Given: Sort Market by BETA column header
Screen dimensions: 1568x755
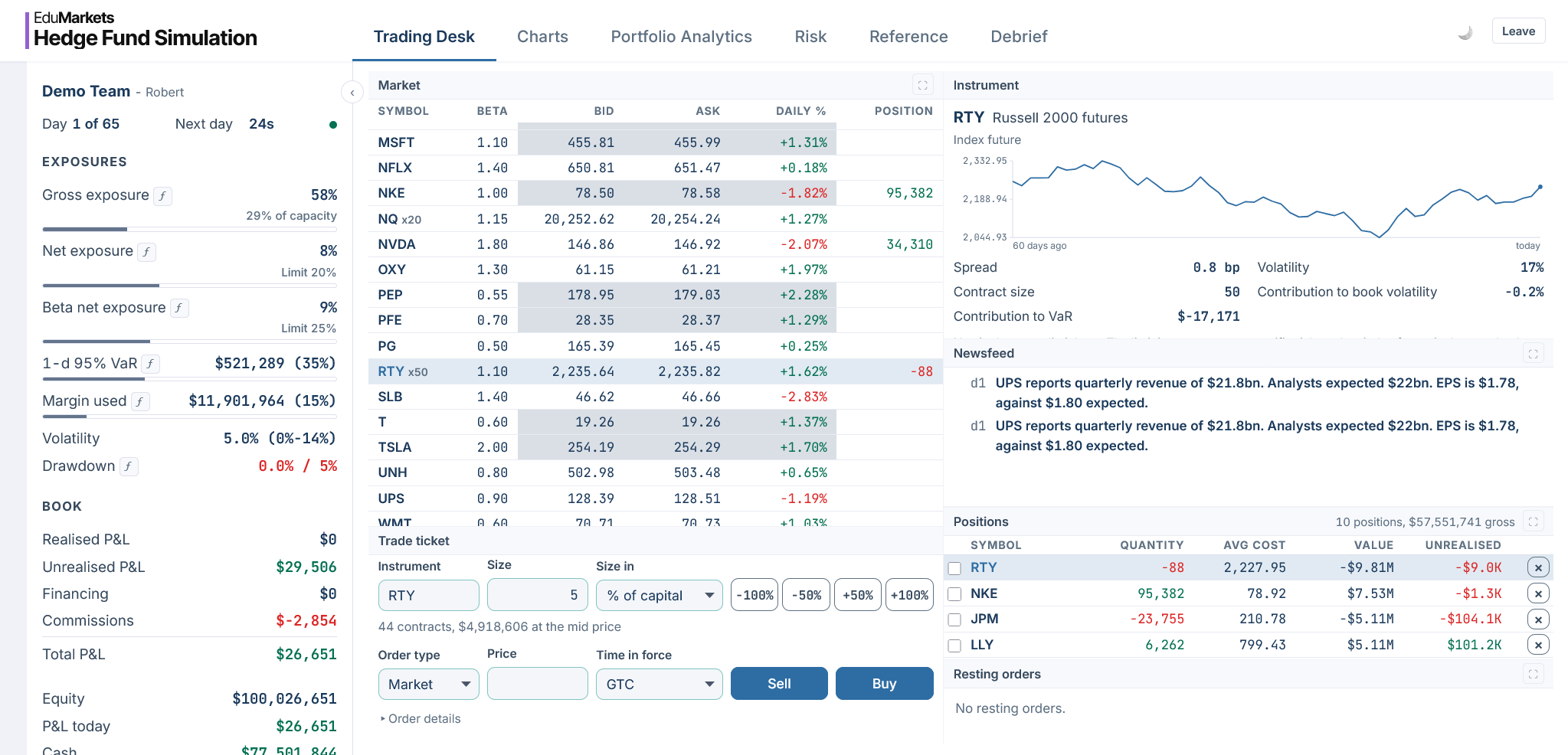Looking at the screenshot, I should [492, 111].
